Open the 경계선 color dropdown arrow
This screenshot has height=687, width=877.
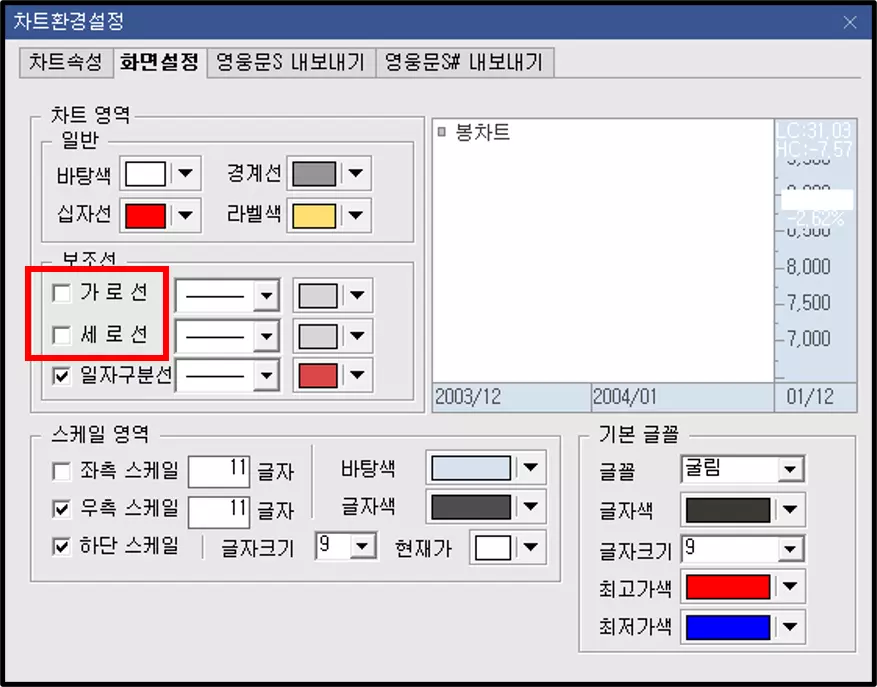click(356, 174)
